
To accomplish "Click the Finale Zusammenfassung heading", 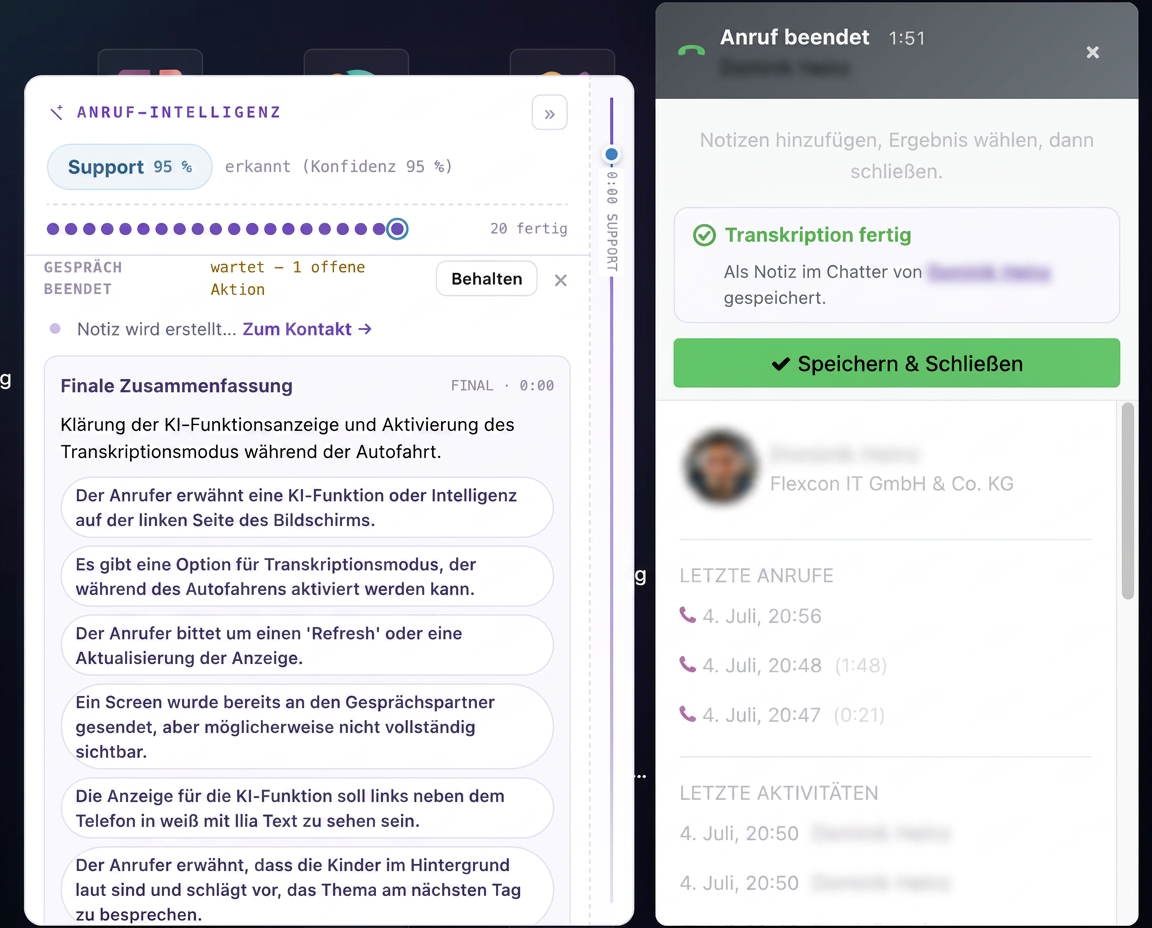I will (176, 386).
